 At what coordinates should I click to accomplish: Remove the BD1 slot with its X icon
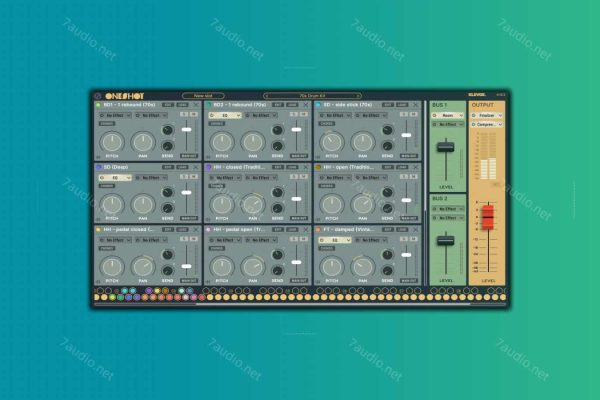pos(196,105)
